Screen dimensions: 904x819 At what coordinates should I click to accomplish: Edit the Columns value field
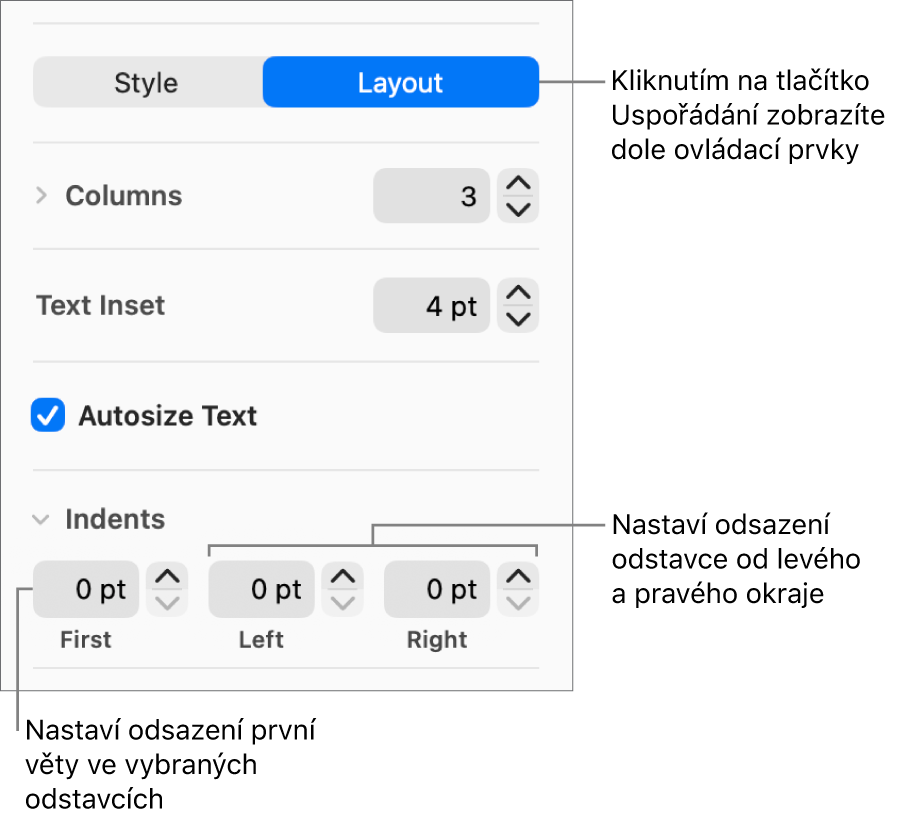coord(431,196)
